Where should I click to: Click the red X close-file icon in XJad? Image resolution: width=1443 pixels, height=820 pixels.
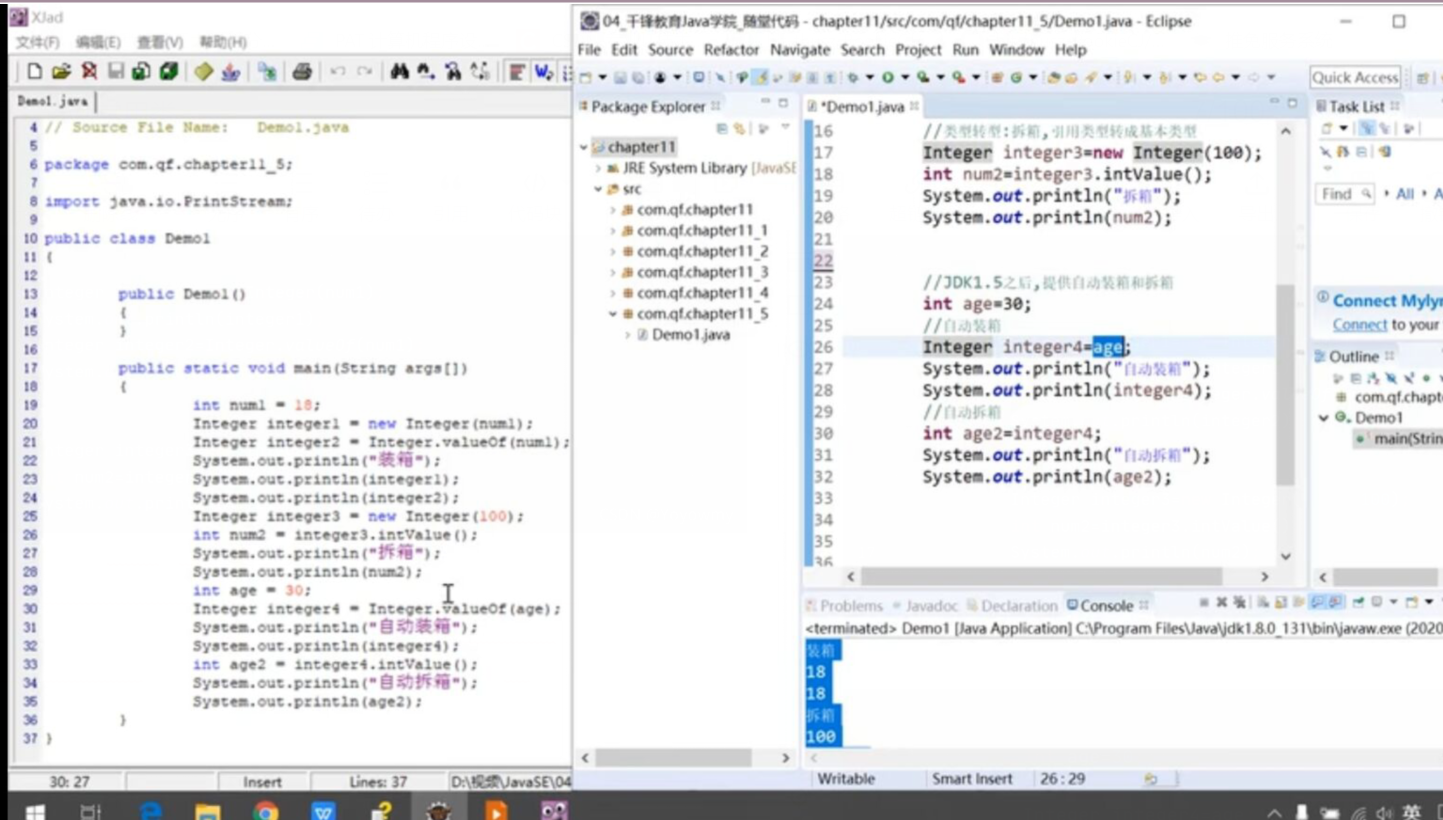pos(88,71)
